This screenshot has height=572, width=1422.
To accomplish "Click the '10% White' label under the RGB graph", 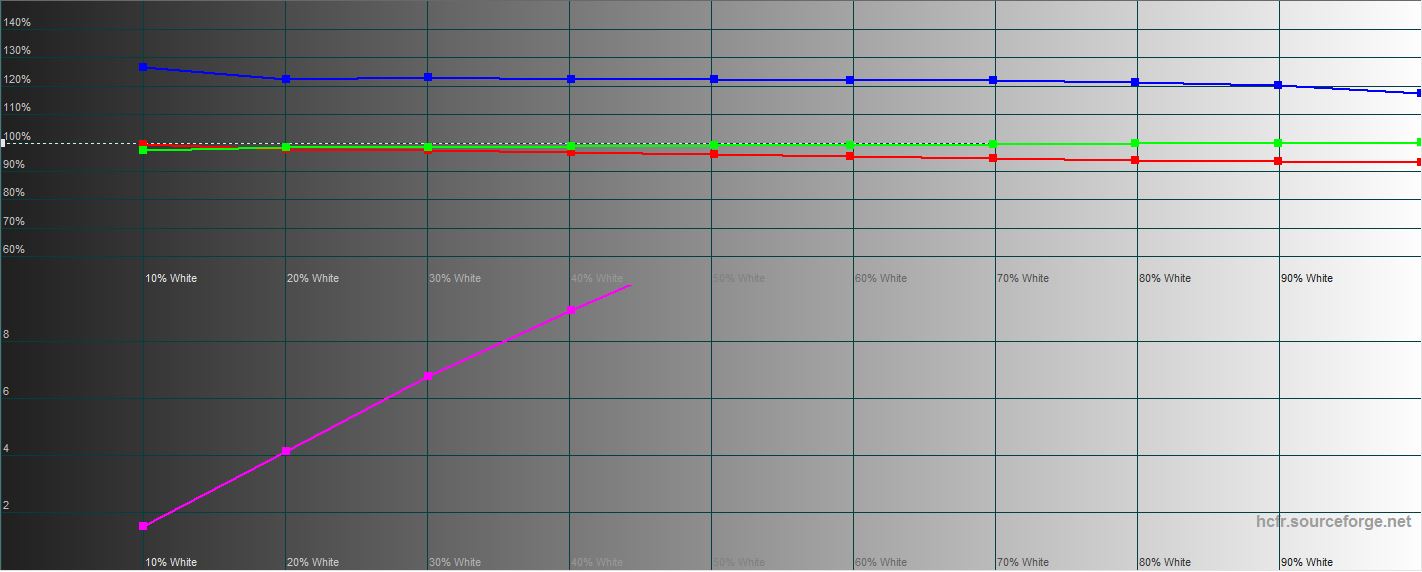I will click(171, 278).
